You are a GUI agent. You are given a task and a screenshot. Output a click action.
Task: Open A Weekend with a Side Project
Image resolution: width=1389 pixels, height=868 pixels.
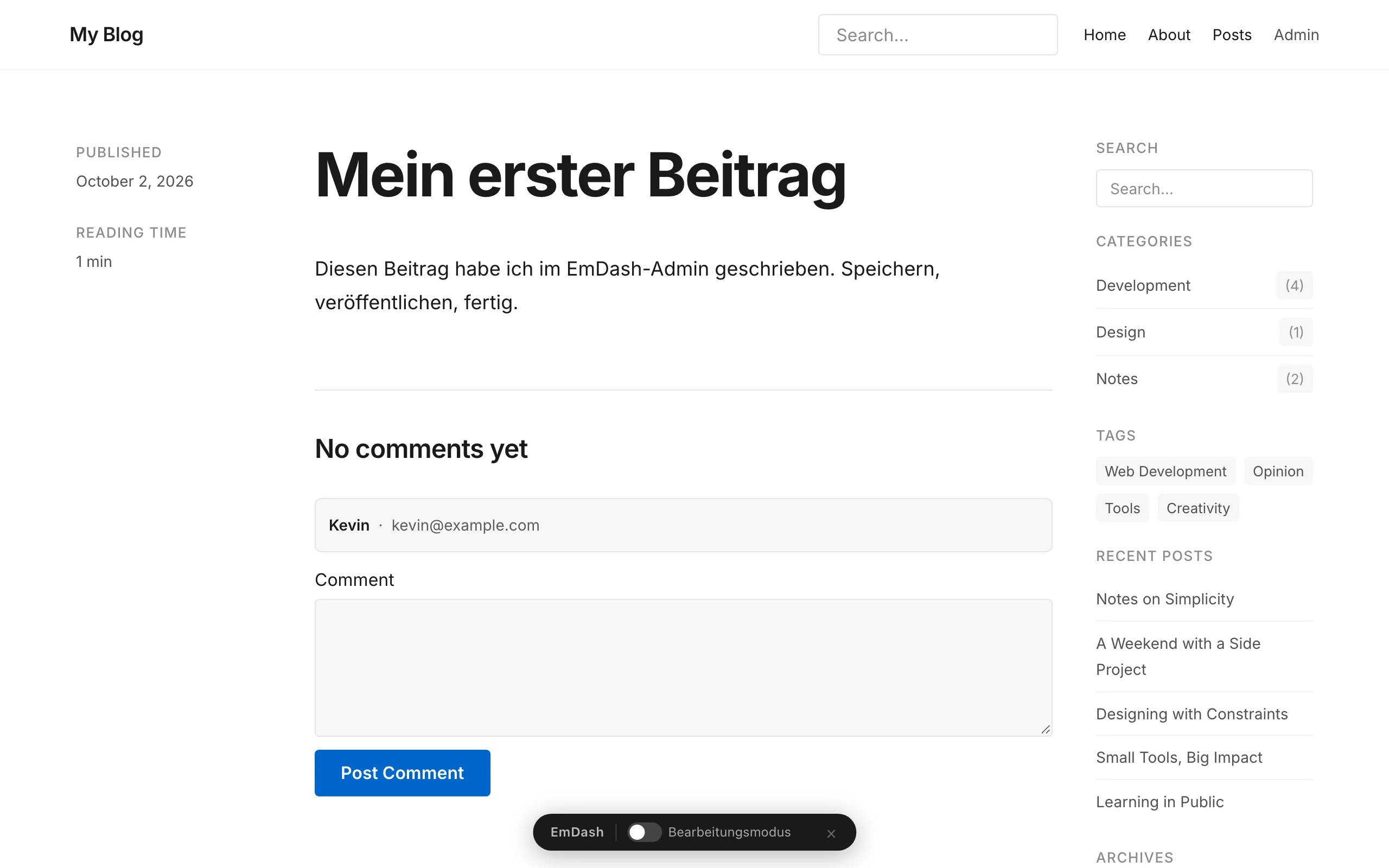point(1178,656)
